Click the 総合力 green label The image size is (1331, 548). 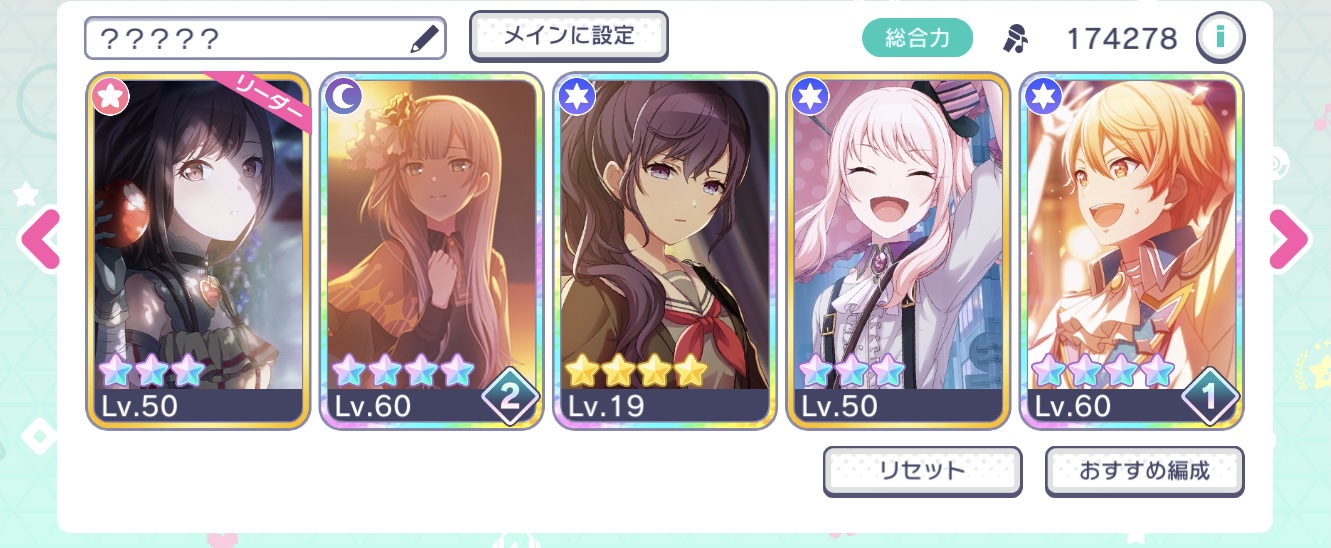click(x=917, y=39)
